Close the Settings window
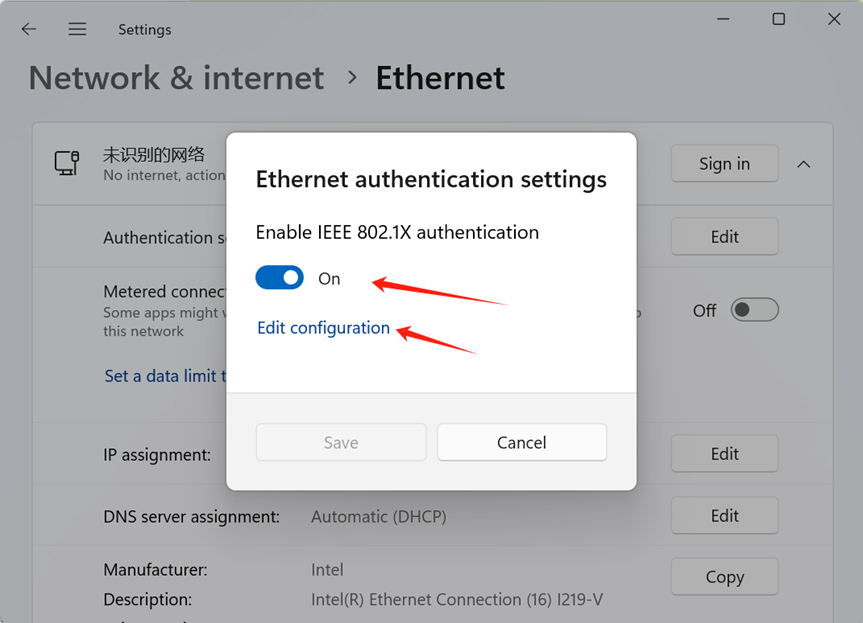This screenshot has width=863, height=623. point(834,19)
